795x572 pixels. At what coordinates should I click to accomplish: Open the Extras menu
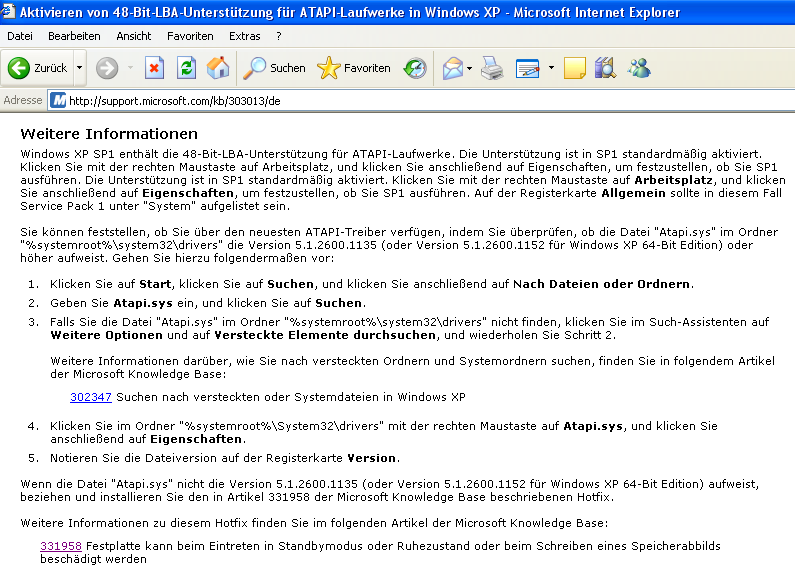244,36
